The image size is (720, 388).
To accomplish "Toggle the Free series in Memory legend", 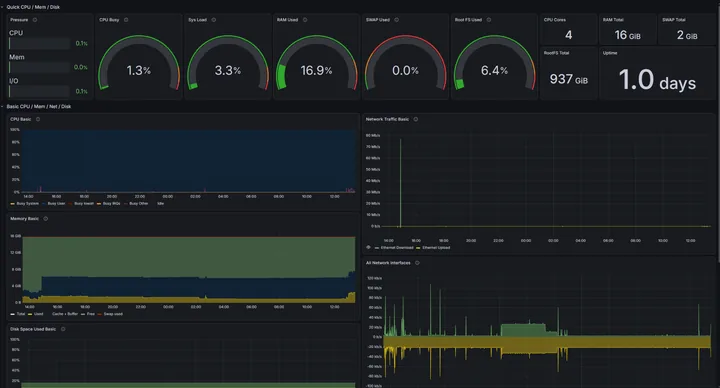I will pyautogui.click(x=90, y=314).
